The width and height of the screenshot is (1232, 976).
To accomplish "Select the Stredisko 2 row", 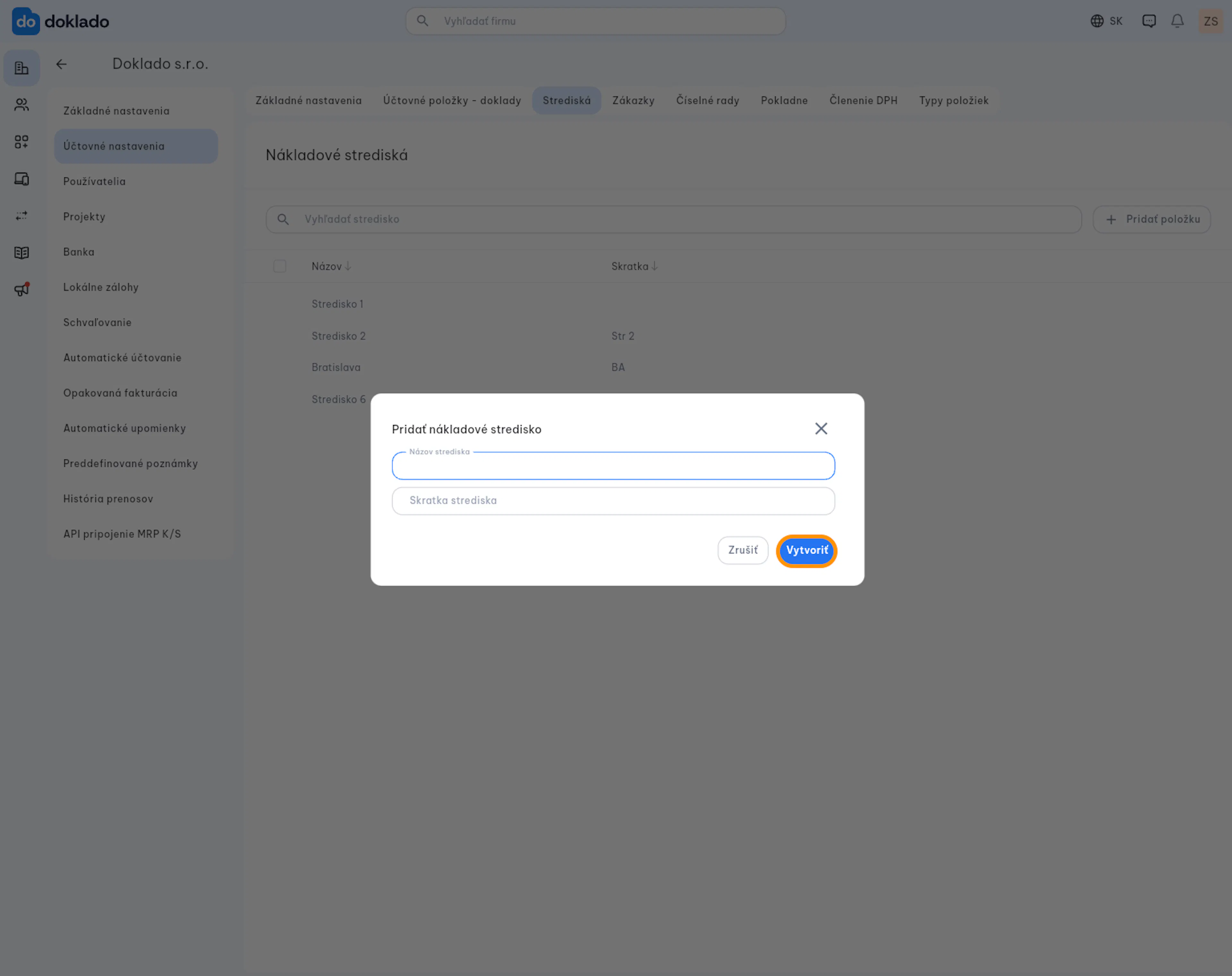I will [x=737, y=336].
